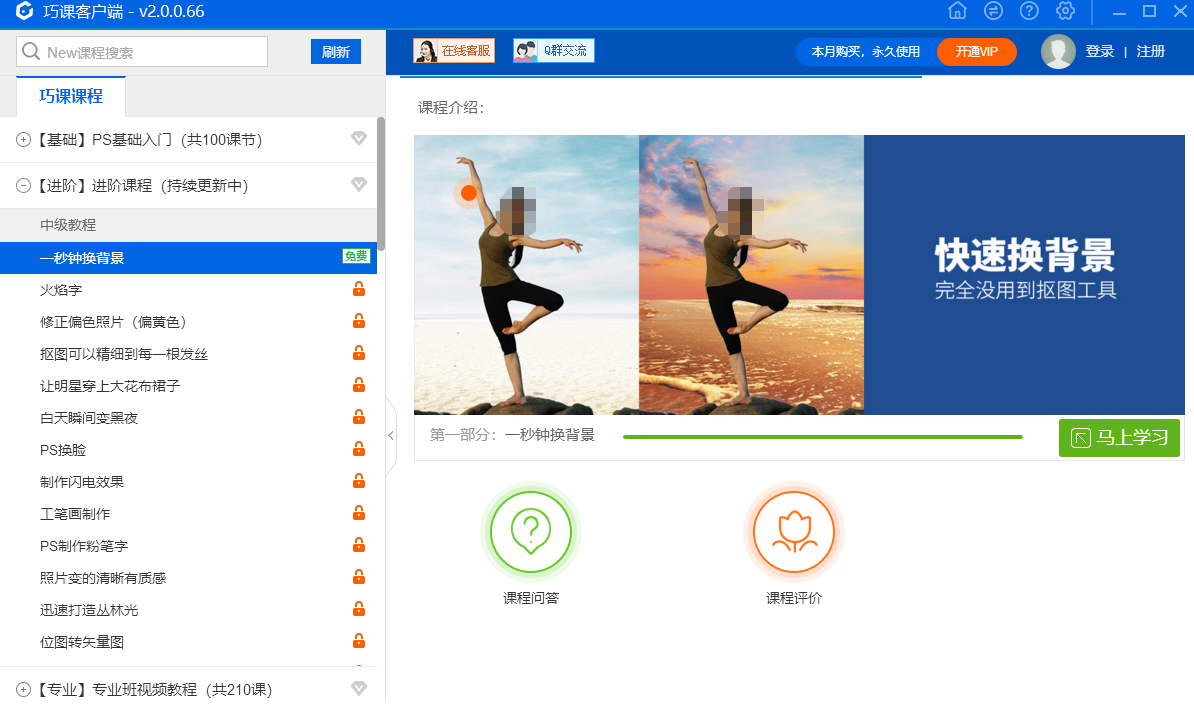The height and width of the screenshot is (706, 1194).
Task: Collapse the 【进阶】进阶课程 section
Action: 22,185
